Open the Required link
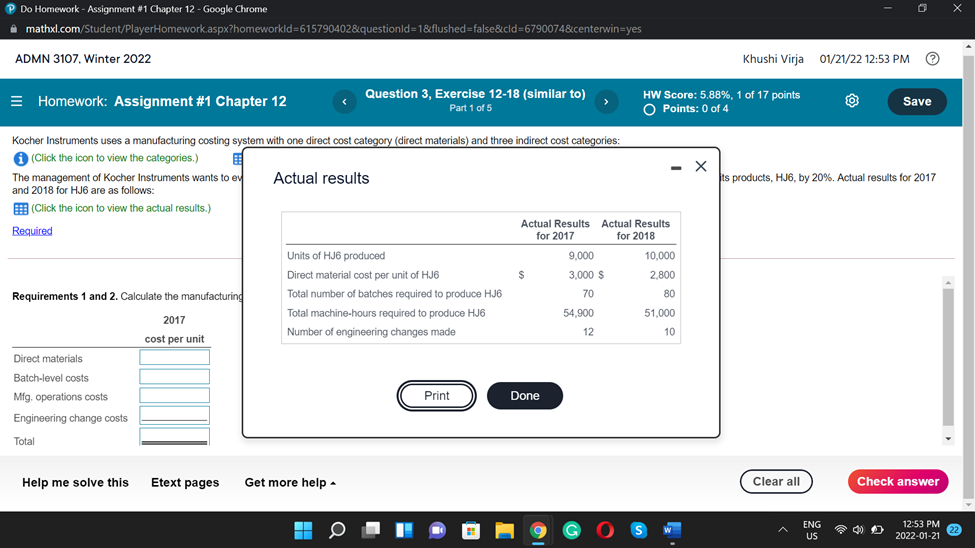 (x=32, y=231)
